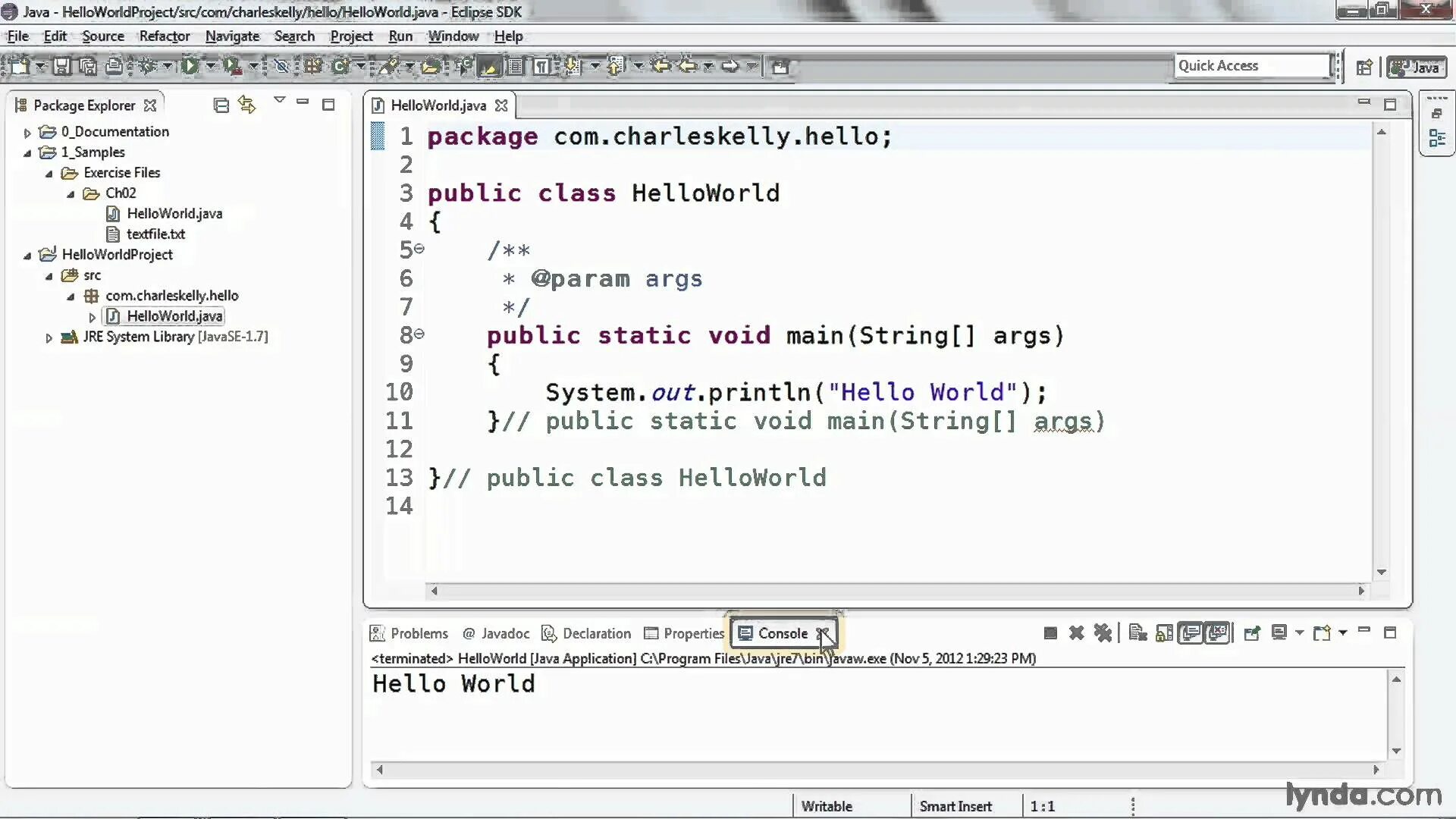Click the Run (green play) toolbar button

(x=190, y=67)
